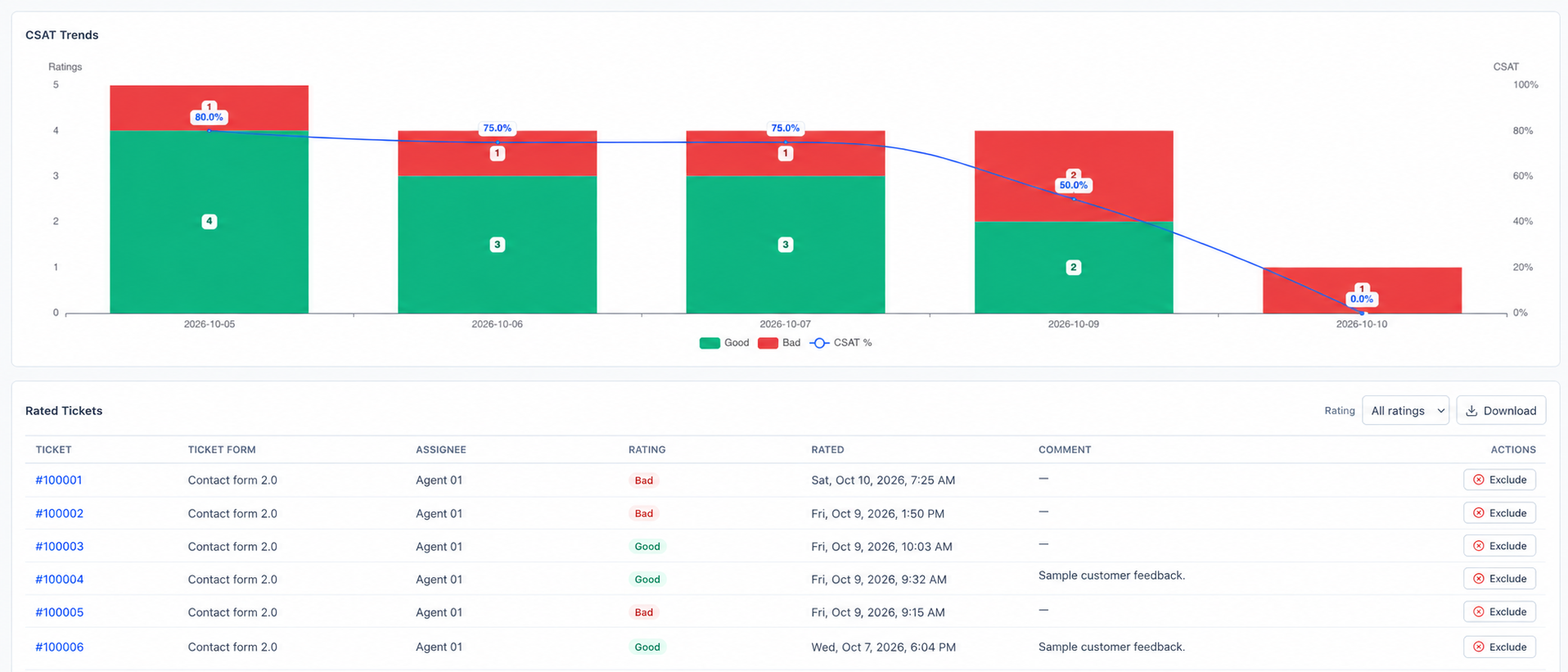Click the red bar segment for 2026-10-09

click(1074, 176)
